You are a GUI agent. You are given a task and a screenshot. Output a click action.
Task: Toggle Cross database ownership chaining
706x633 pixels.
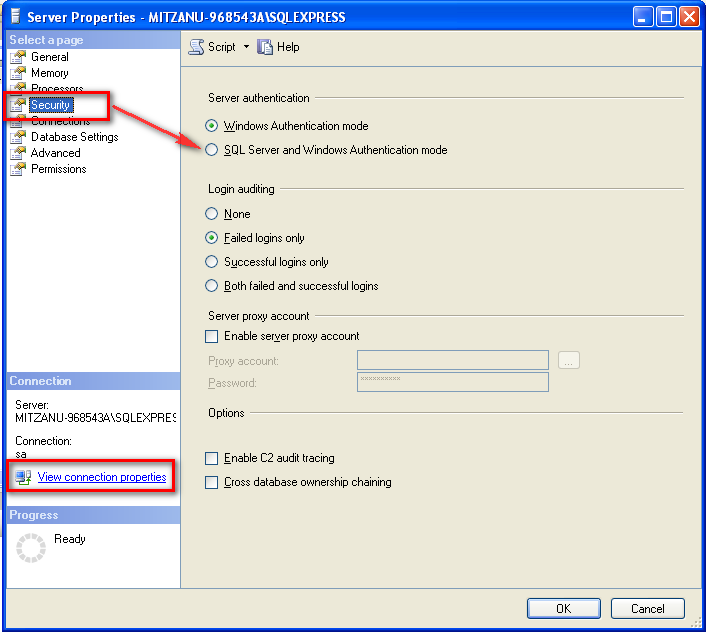212,482
